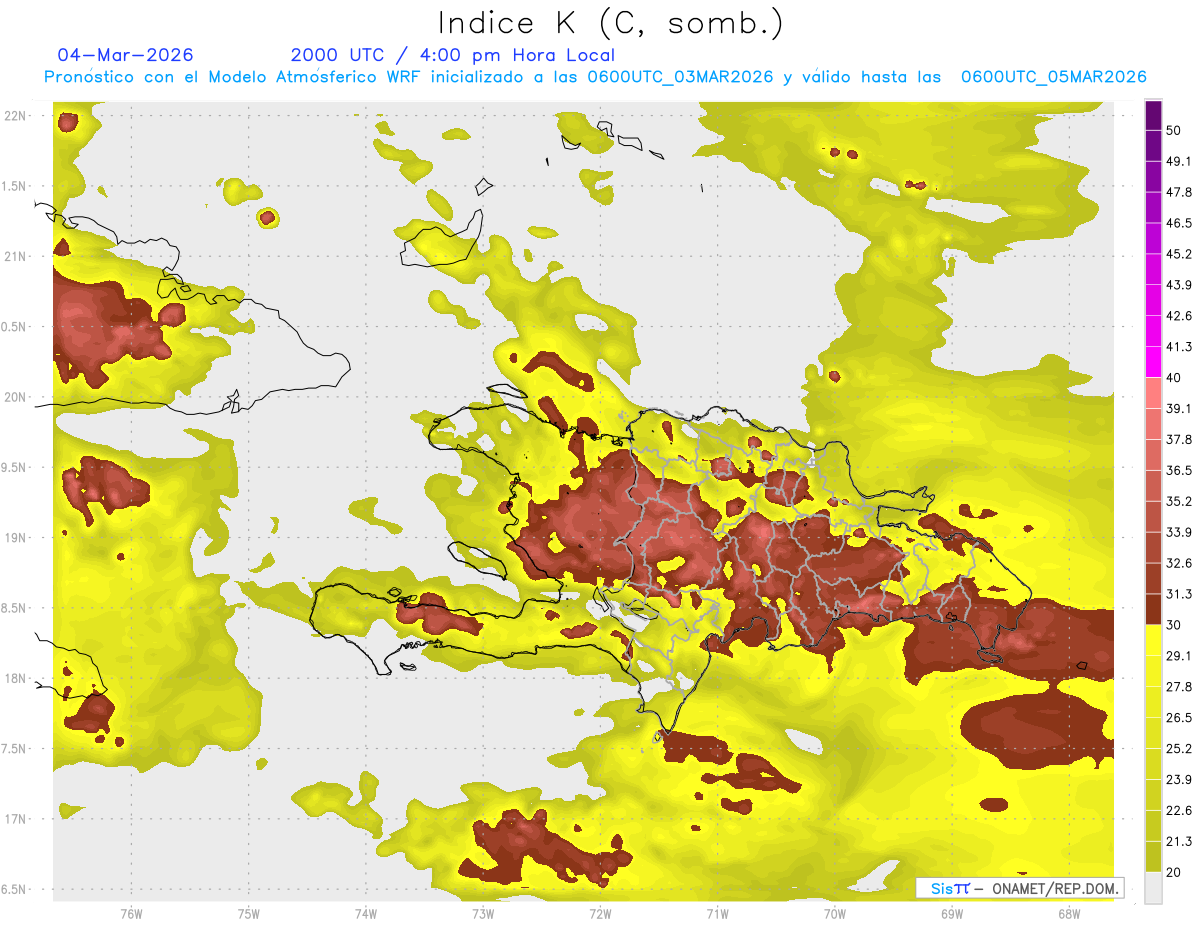Pick the salmon swatch between 39.1 and 40
This screenshot has width=1200, height=927.
coord(1153,393)
